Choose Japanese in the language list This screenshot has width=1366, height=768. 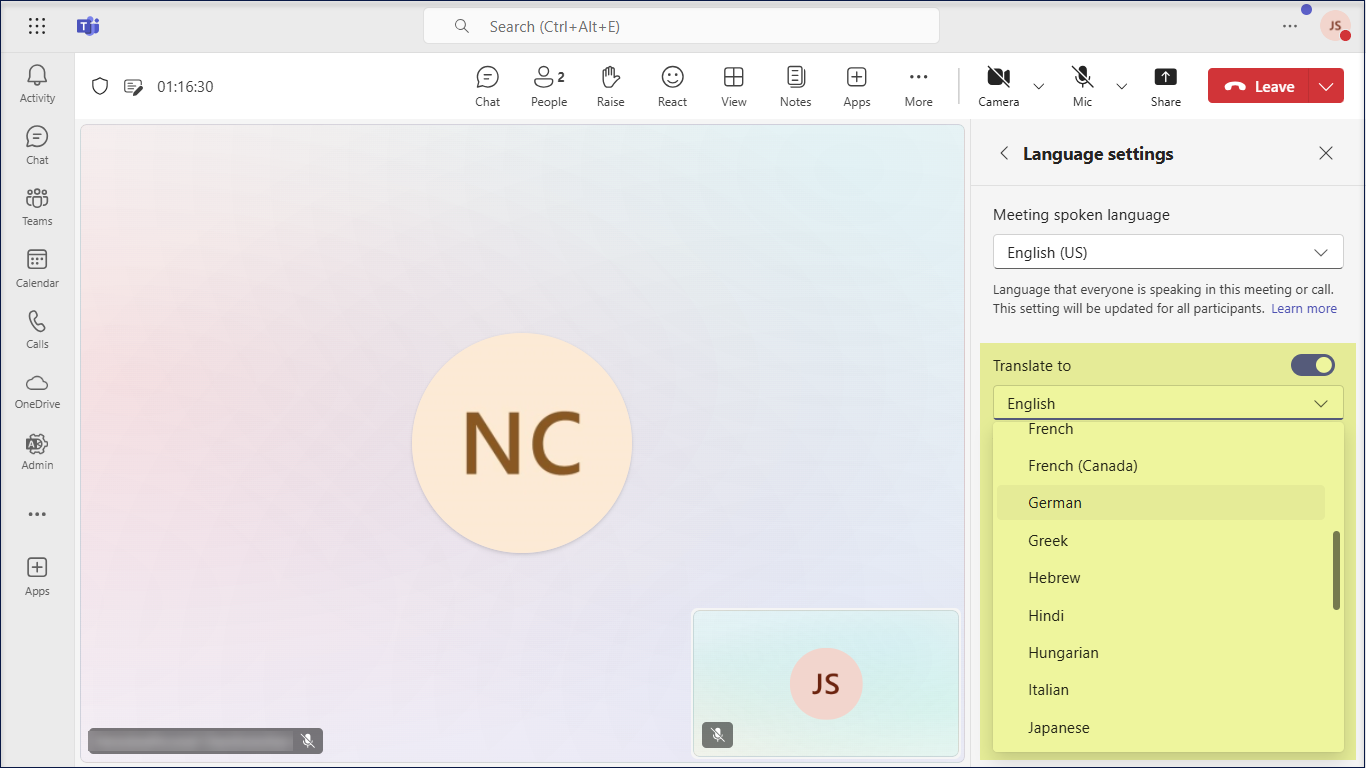[1058, 728]
